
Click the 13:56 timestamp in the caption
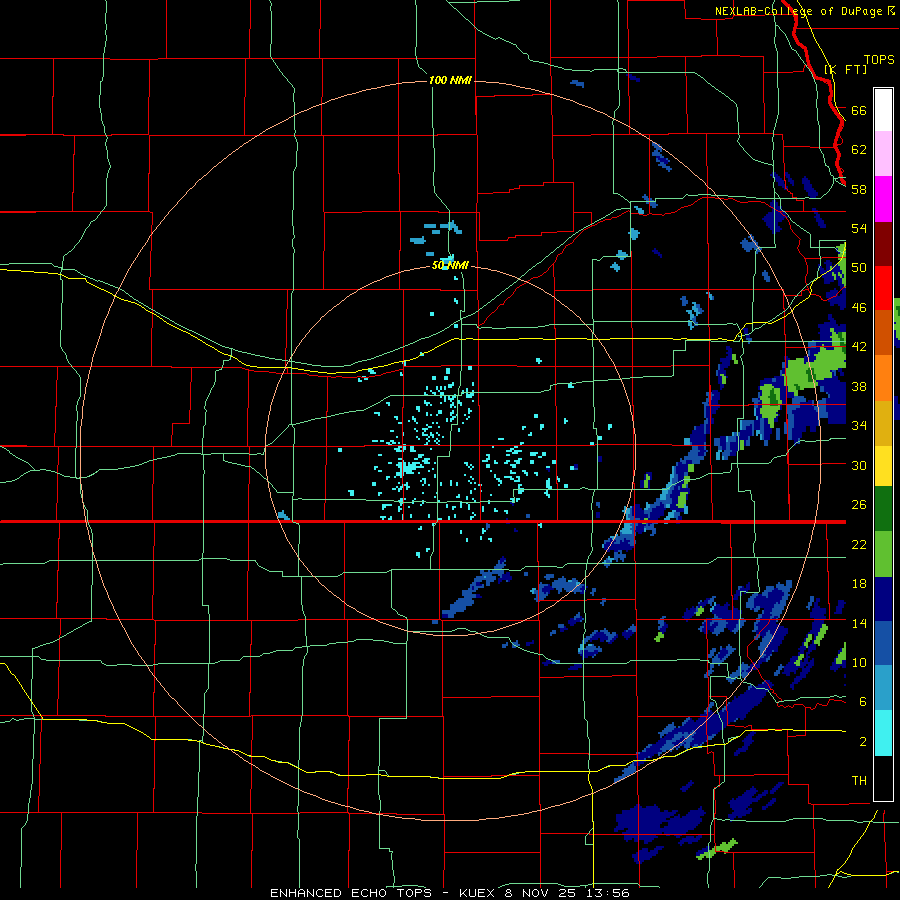pyautogui.click(x=608, y=893)
